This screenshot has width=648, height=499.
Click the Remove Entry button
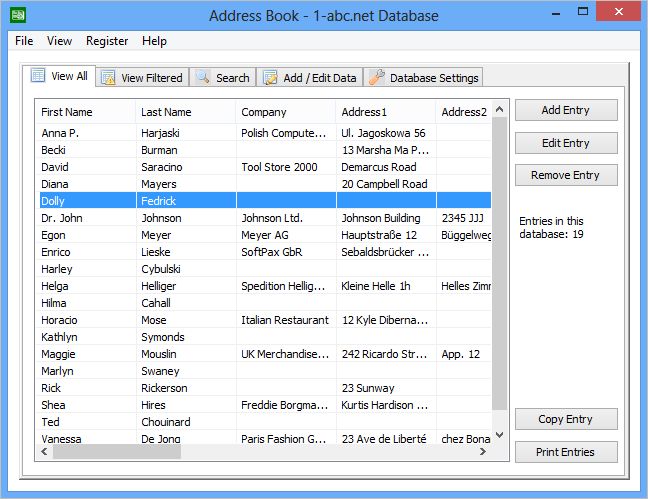pos(565,175)
